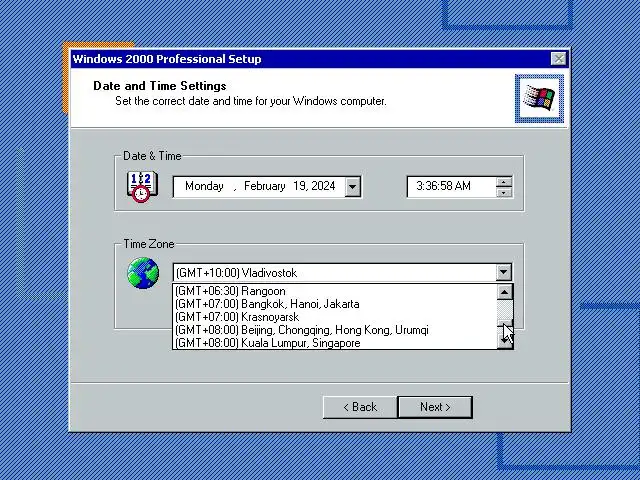Screen dimensions: 640x480
Task: Pick (GMT+08:00) Beijing, Chongqing, Hong Kong, Urumqi
Action: point(335,330)
